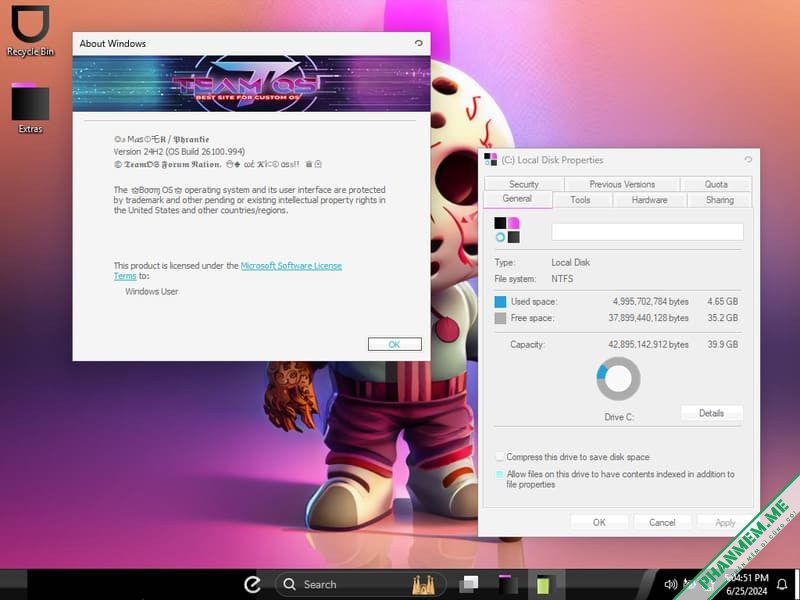Open the notification bell icon
800x600 pixels.
tap(782, 584)
